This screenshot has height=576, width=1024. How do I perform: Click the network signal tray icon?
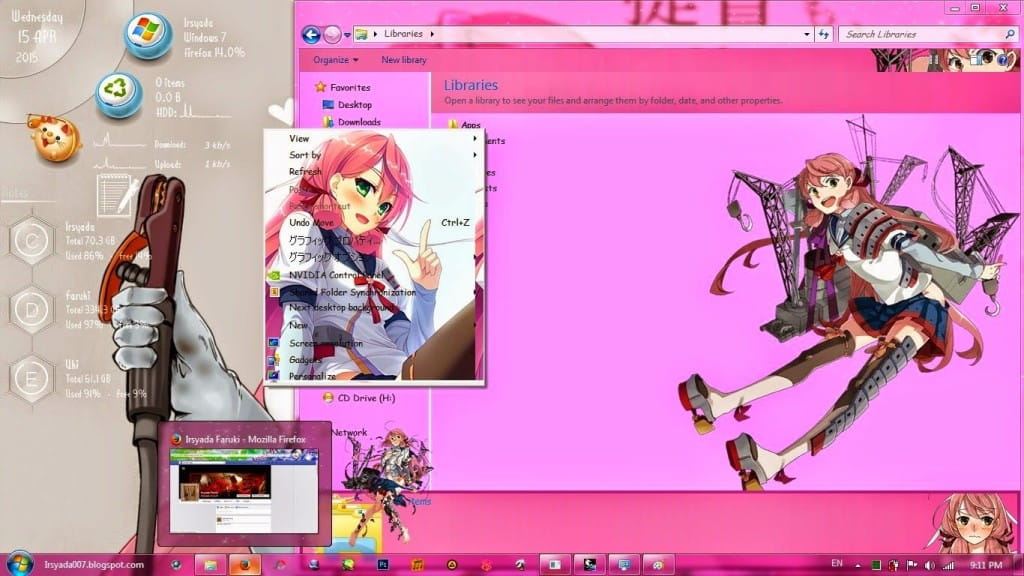coord(948,565)
